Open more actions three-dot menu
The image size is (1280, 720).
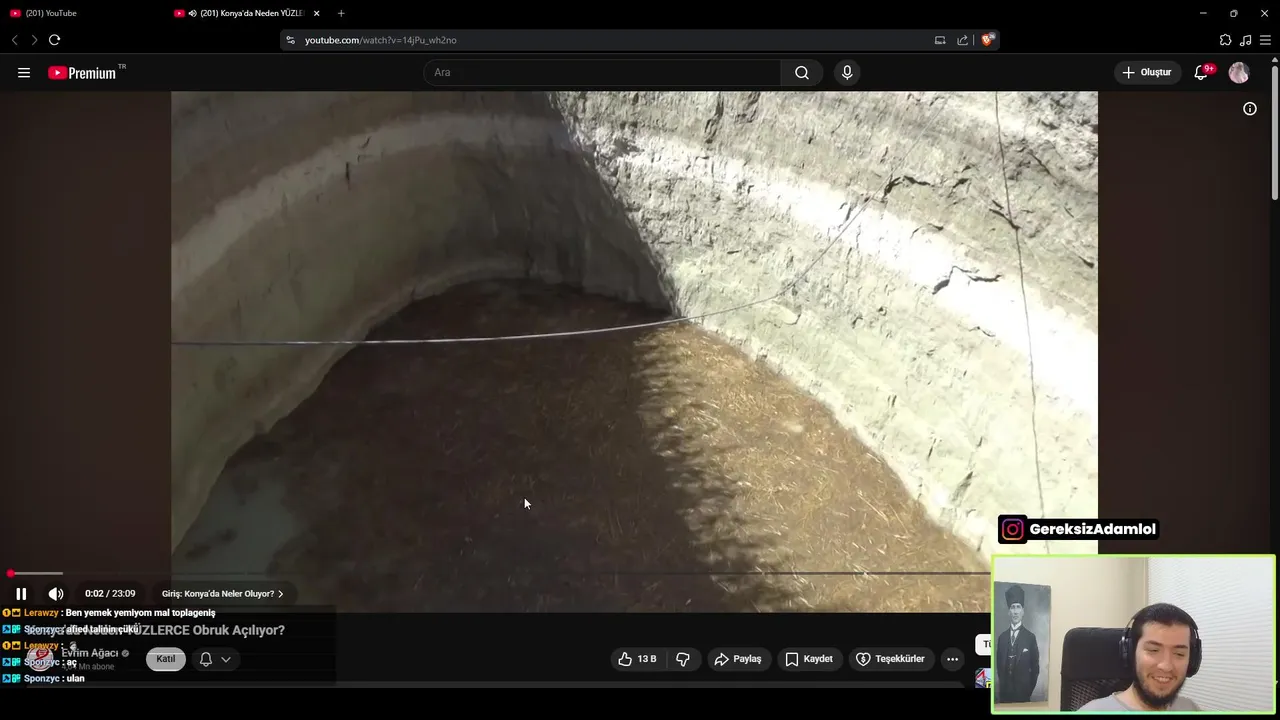coord(952,659)
